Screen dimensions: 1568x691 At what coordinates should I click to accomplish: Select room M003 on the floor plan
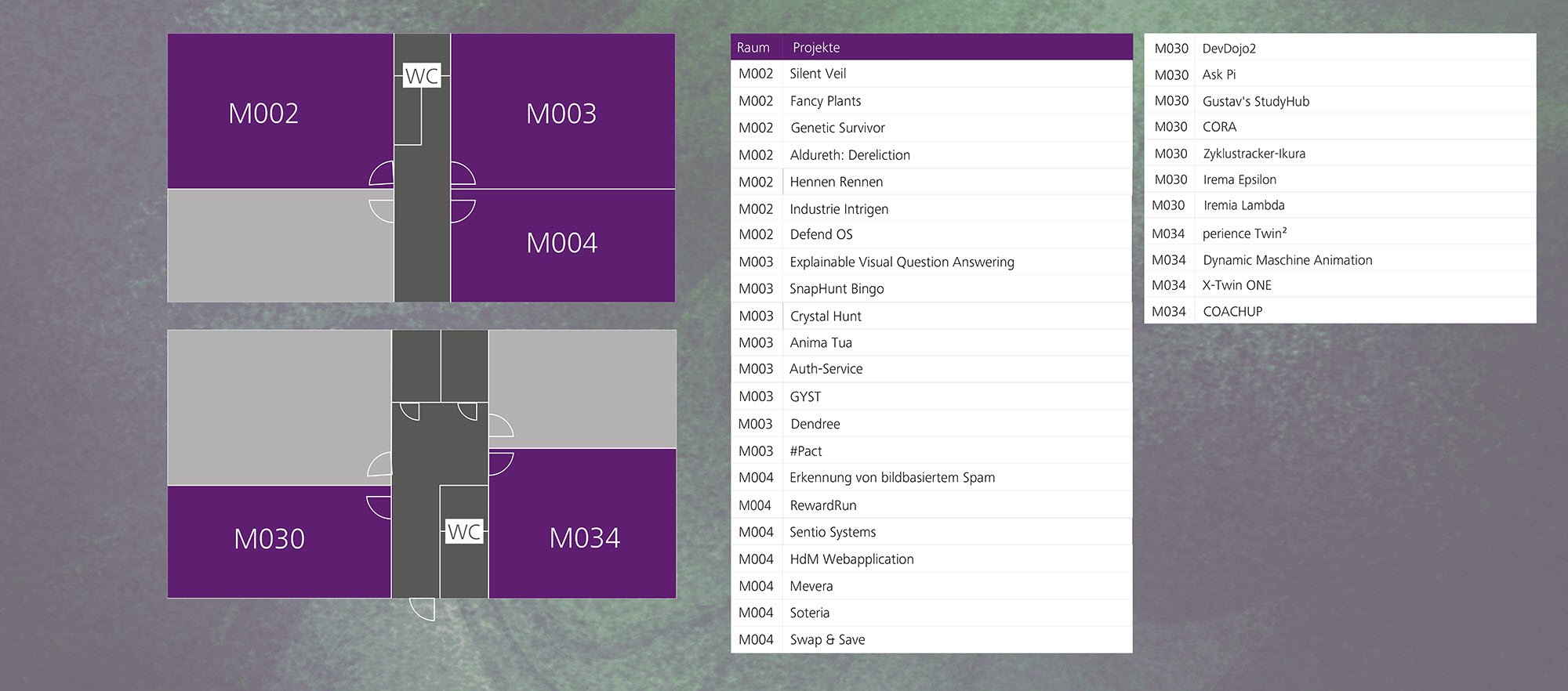pos(561,114)
